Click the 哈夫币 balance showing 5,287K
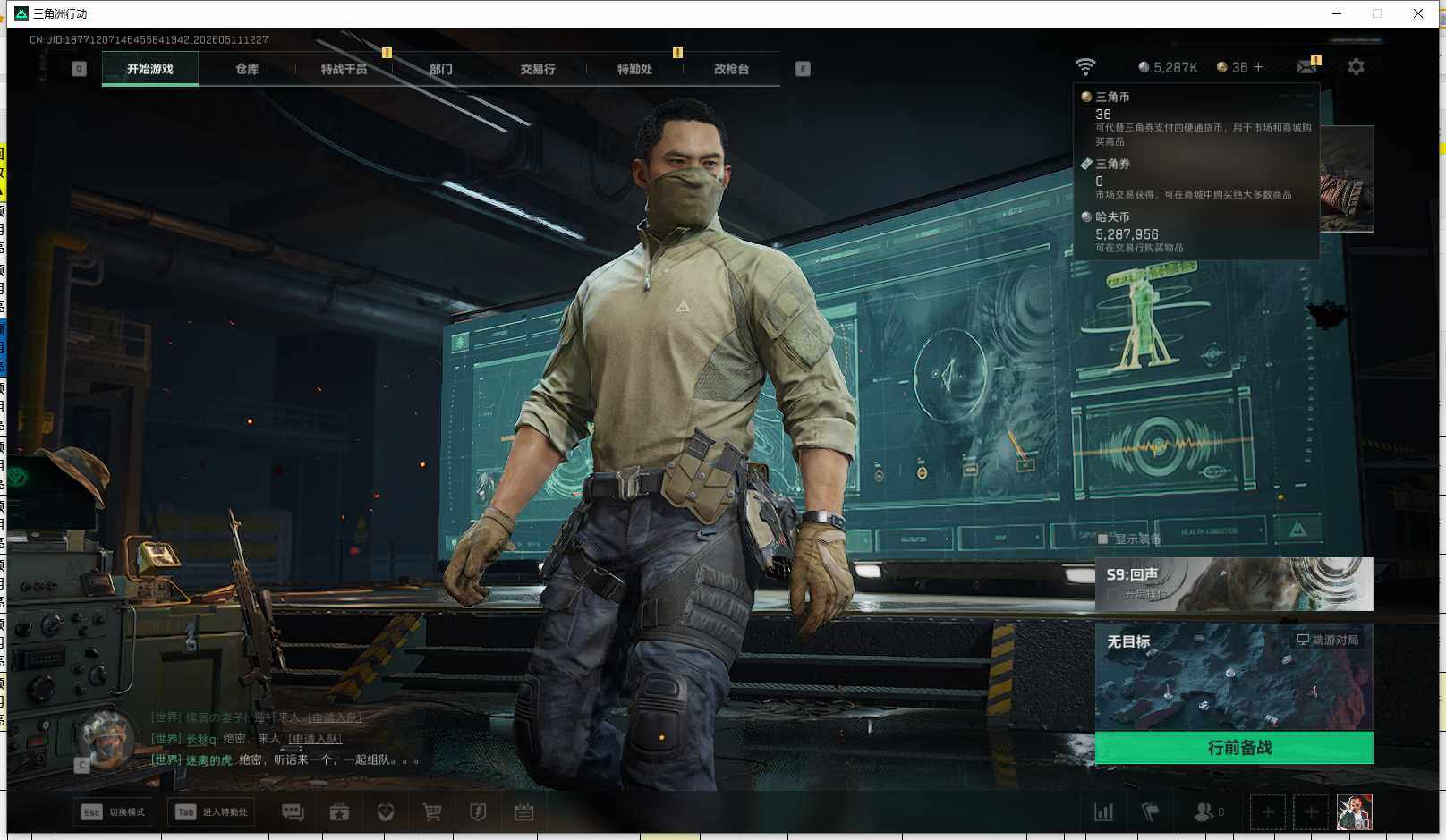Screen dimensions: 1446x840 tap(1168, 67)
